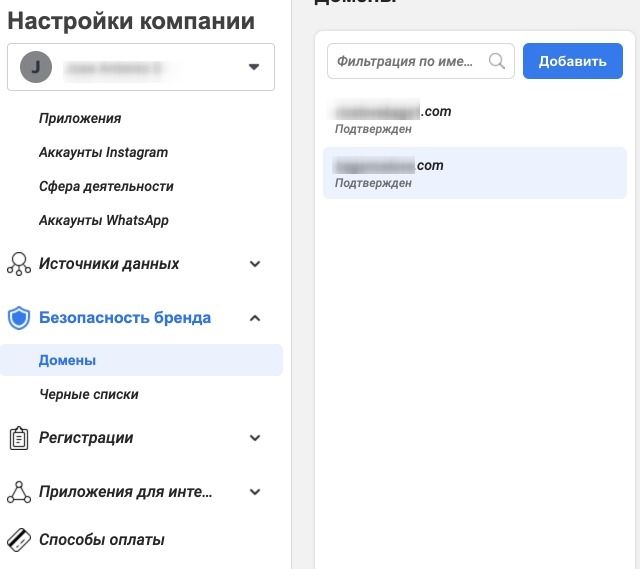Focus the Фильтрация по имени search field
This screenshot has width=640, height=569.
point(410,61)
